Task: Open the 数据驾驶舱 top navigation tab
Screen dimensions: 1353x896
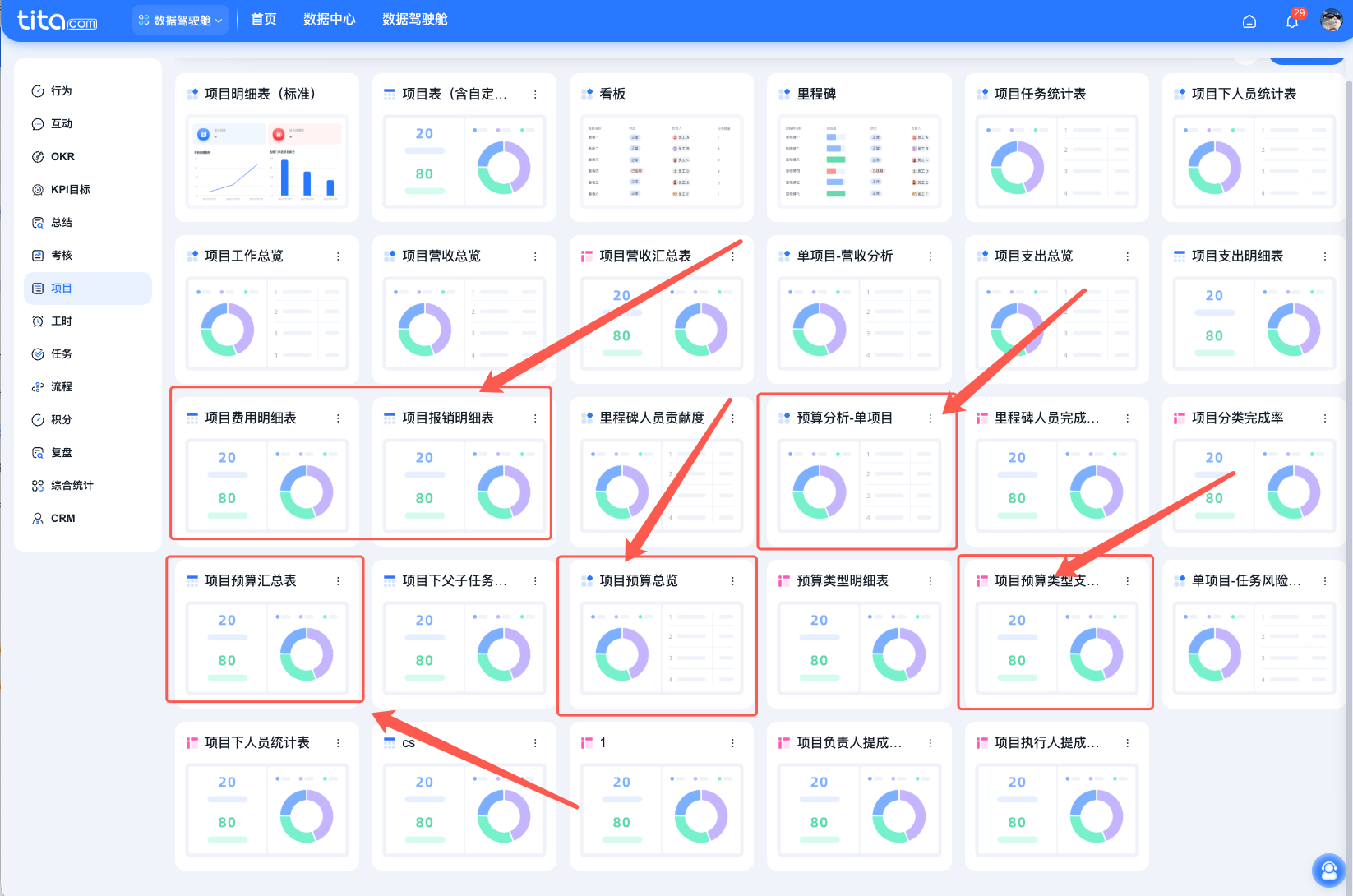Action: coord(415,20)
